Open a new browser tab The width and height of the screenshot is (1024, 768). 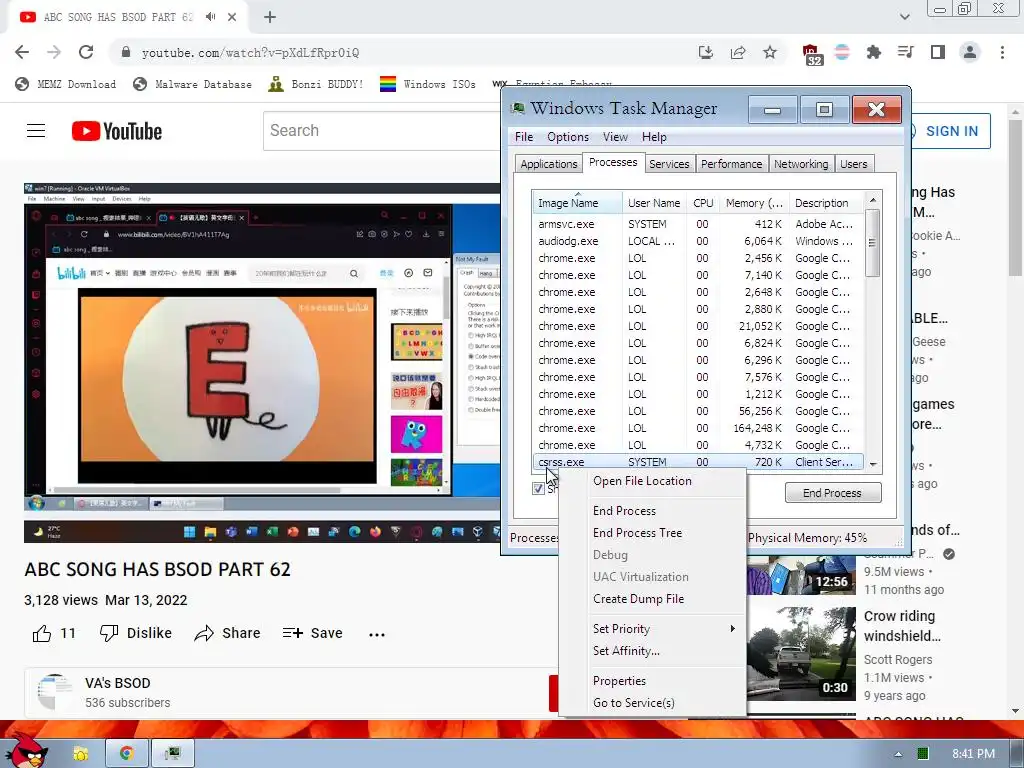[270, 17]
